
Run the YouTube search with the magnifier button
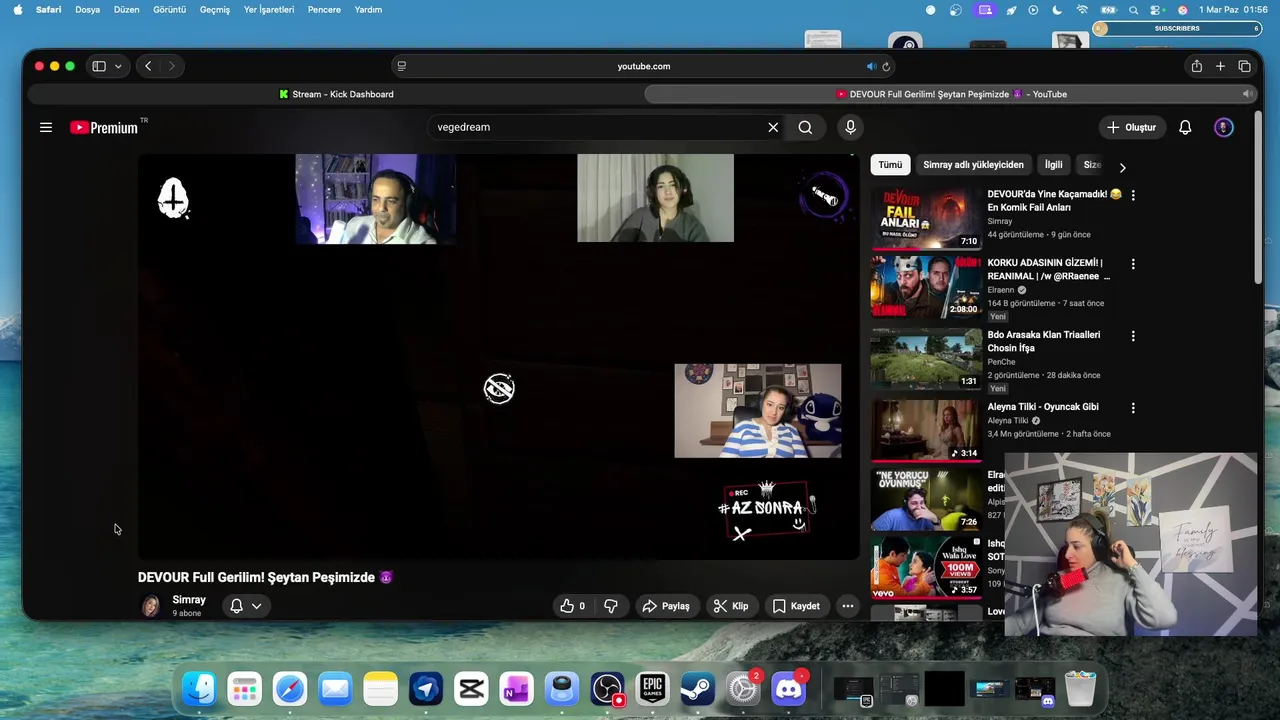tap(805, 127)
